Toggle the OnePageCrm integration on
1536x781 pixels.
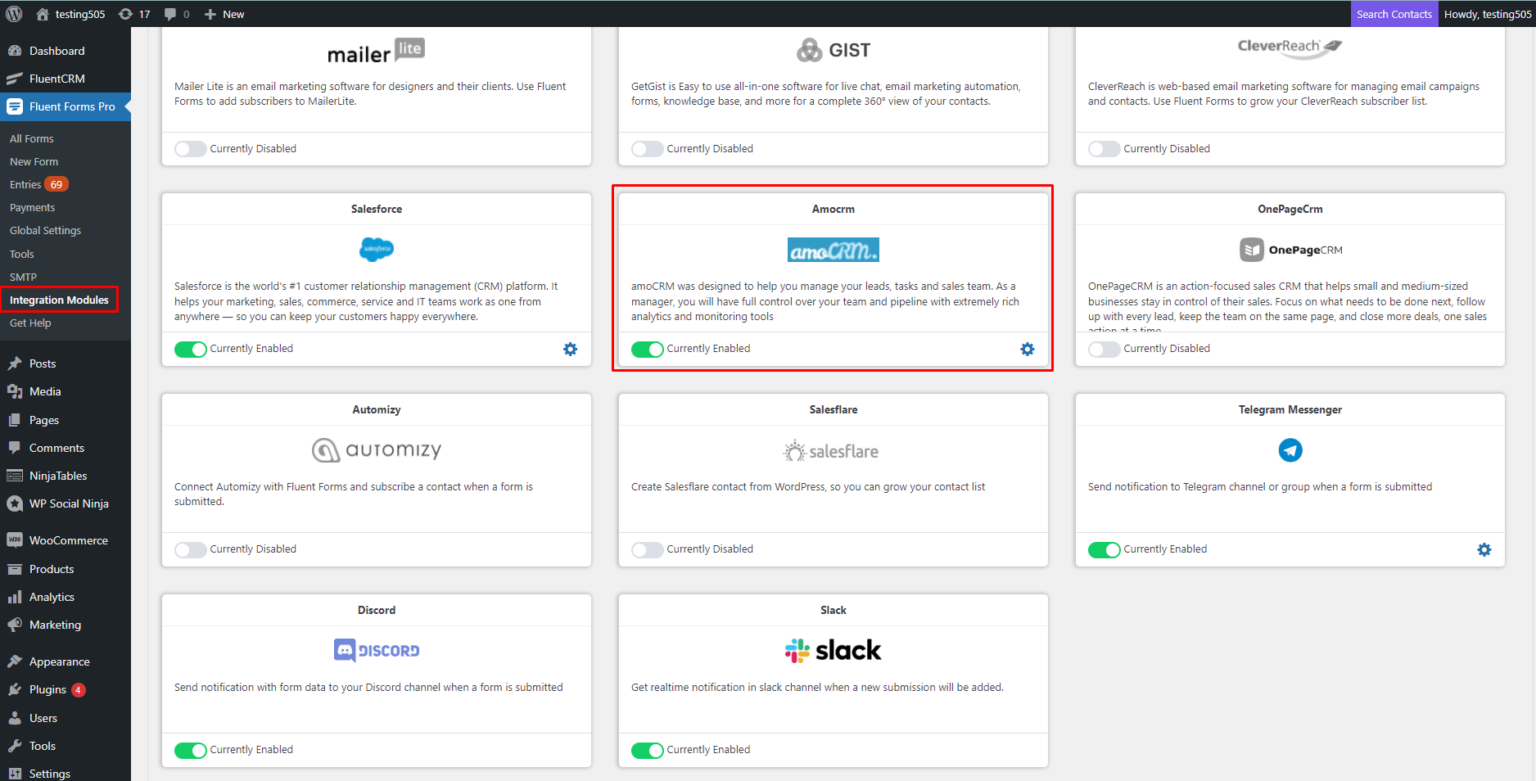tap(1104, 348)
